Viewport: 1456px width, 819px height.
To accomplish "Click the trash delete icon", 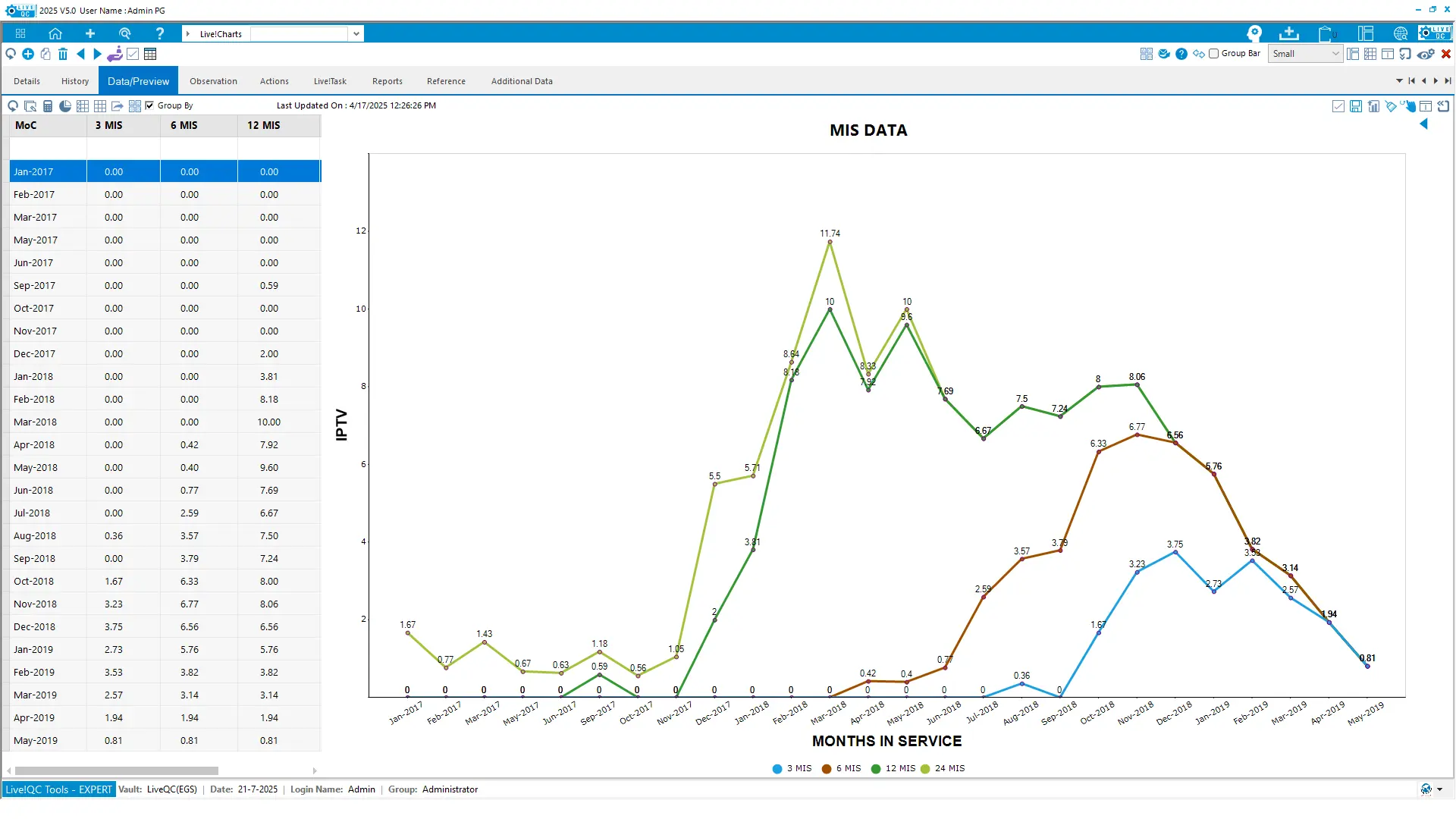I will tap(63, 54).
